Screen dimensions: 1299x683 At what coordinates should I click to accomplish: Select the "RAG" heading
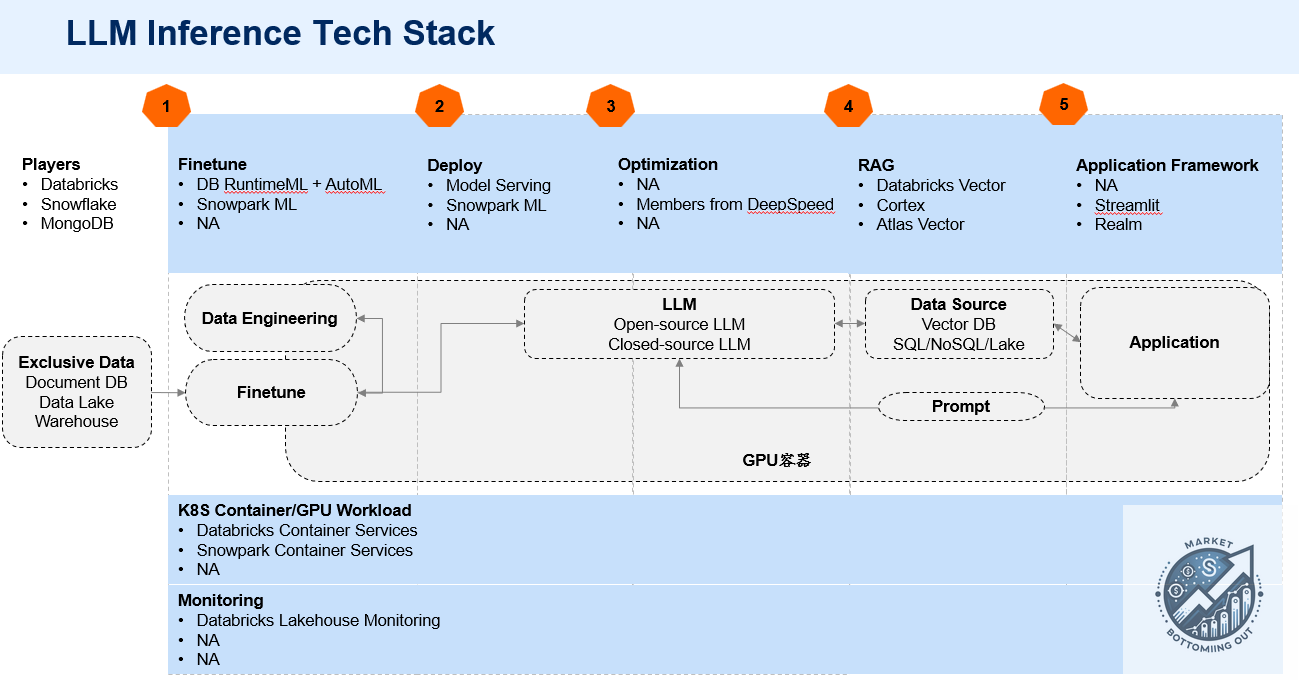coord(876,166)
